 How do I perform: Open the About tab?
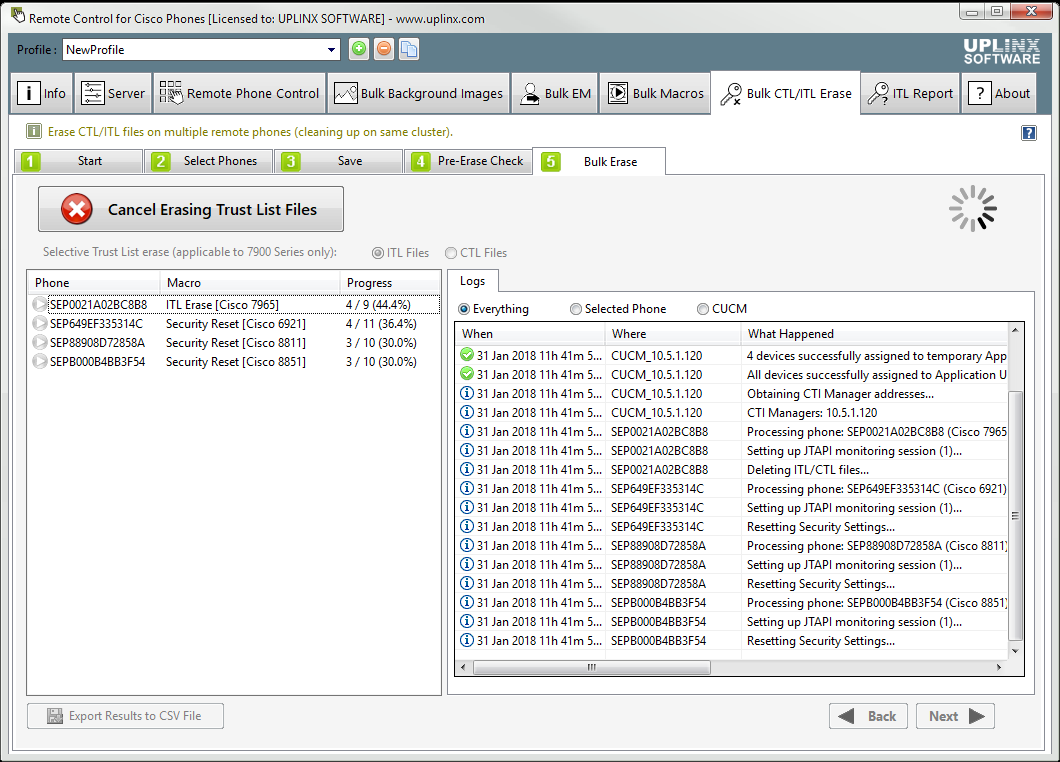[998, 93]
